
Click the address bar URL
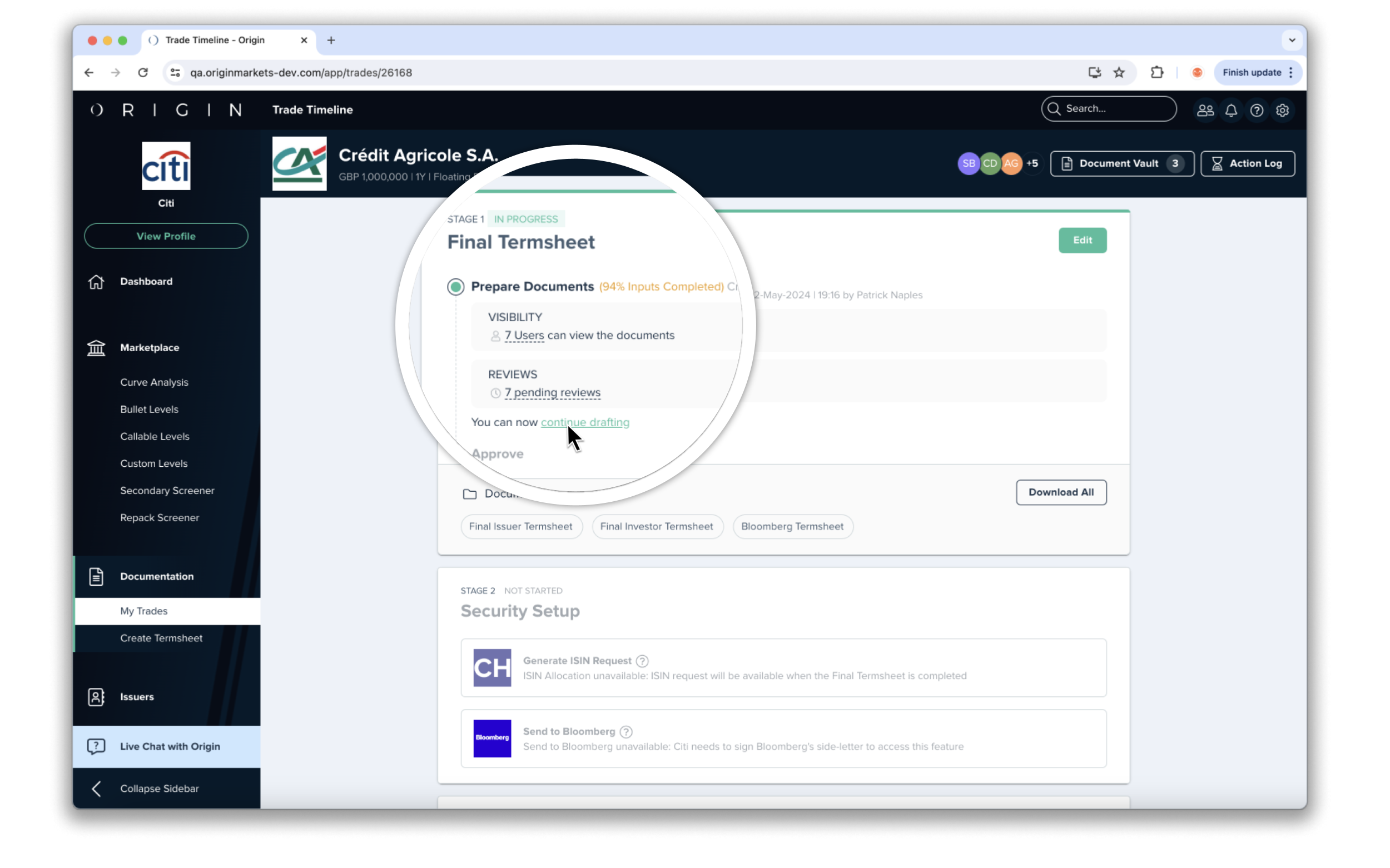301,72
